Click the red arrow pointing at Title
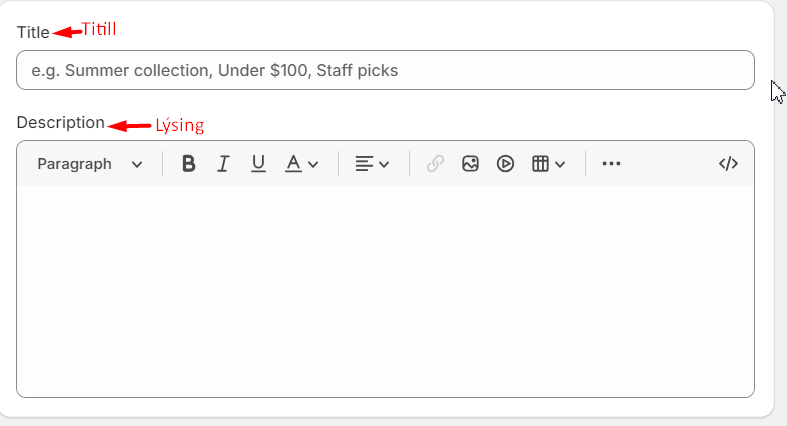787x426 pixels. coord(67,32)
